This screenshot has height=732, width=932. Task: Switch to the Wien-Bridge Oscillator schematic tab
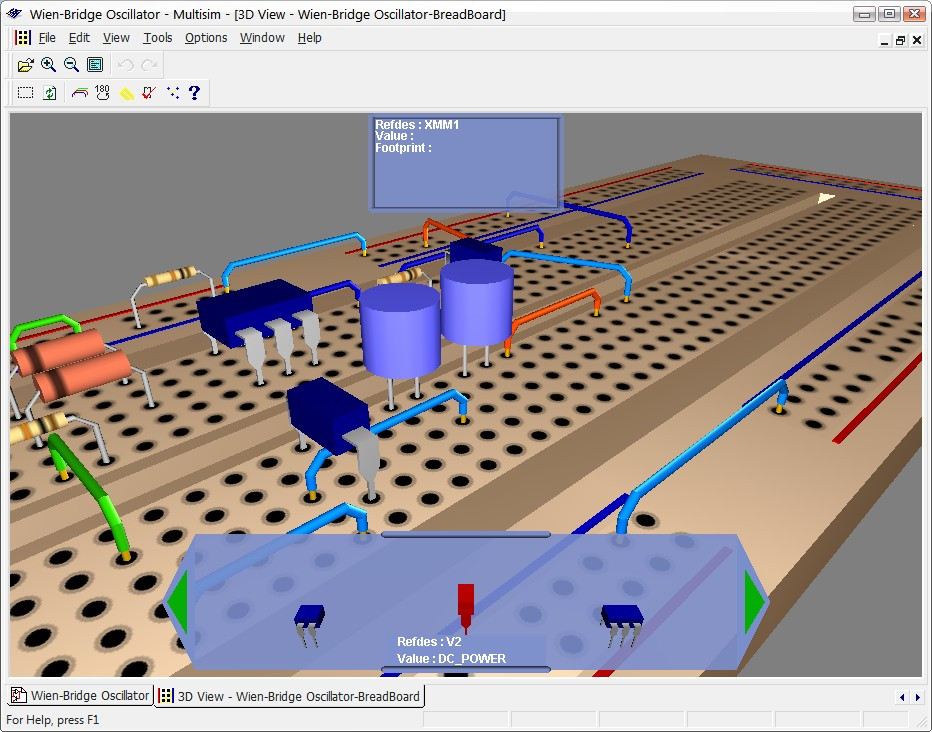(80, 695)
